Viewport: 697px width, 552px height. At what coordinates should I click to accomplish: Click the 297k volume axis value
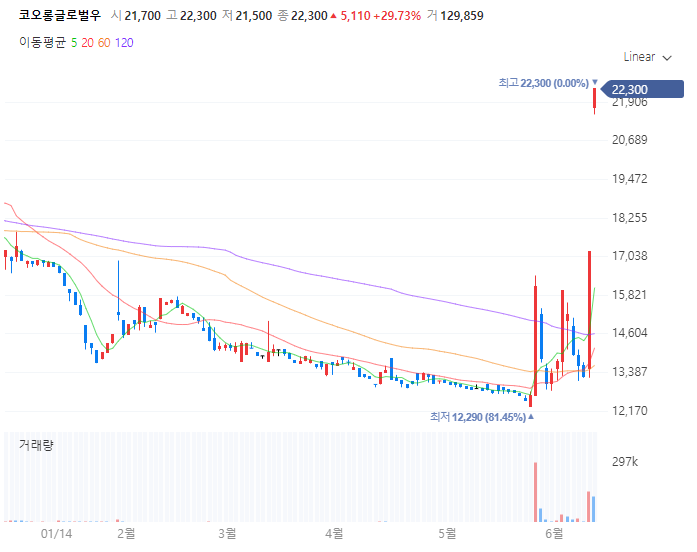pos(625,462)
